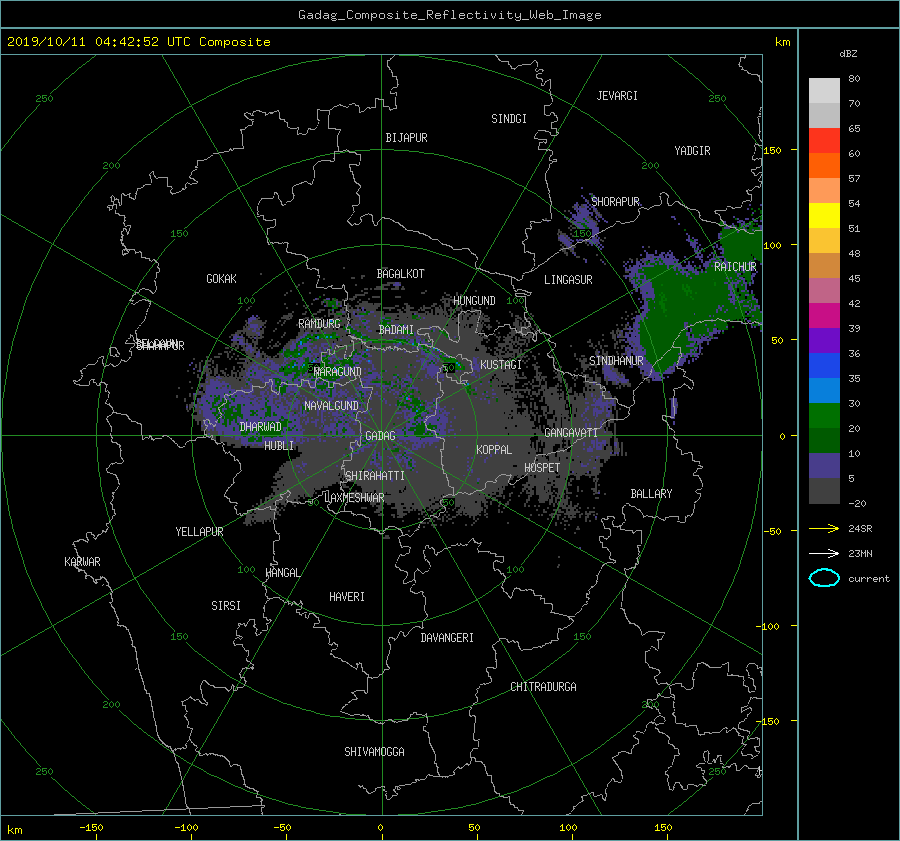Select the JEVARGI map label
This screenshot has width=900, height=841.
point(617,96)
